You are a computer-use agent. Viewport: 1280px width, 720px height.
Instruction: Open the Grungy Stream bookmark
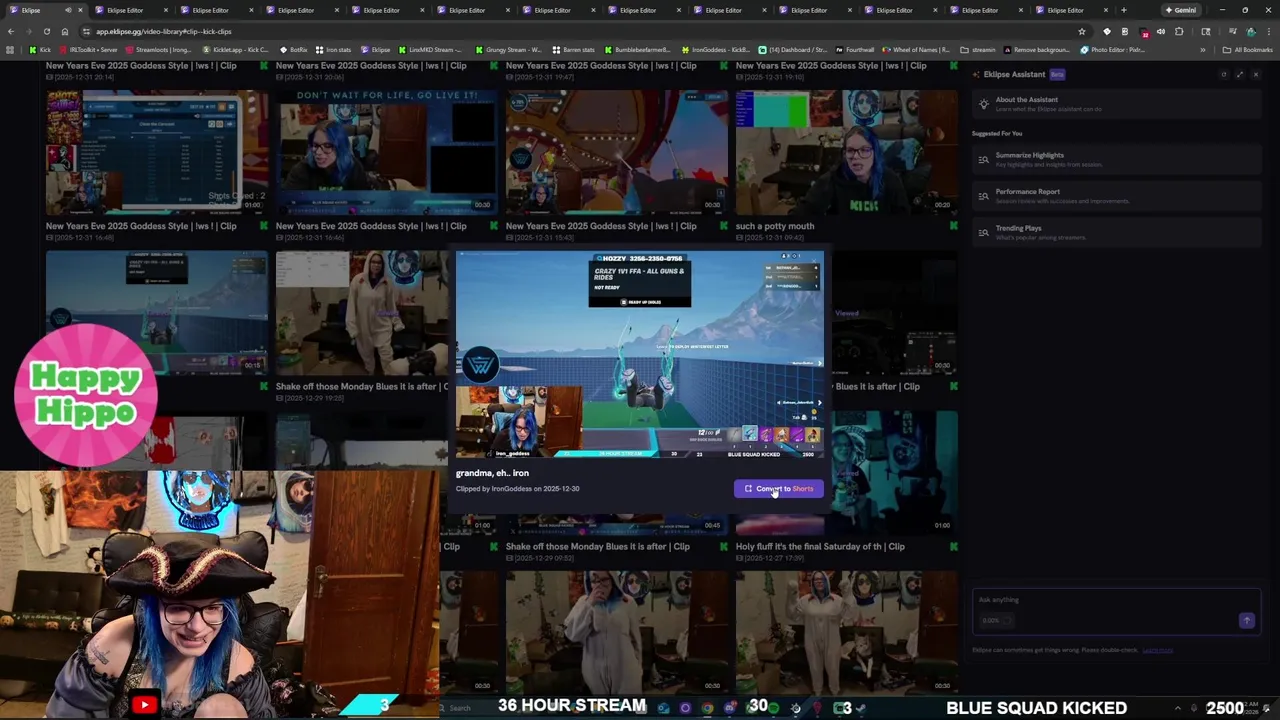508,49
